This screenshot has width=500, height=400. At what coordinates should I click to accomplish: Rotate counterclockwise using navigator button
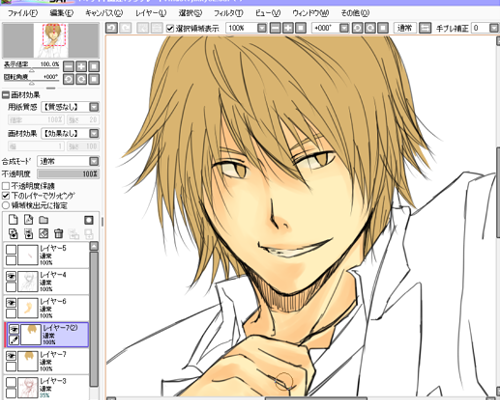pos(69,79)
